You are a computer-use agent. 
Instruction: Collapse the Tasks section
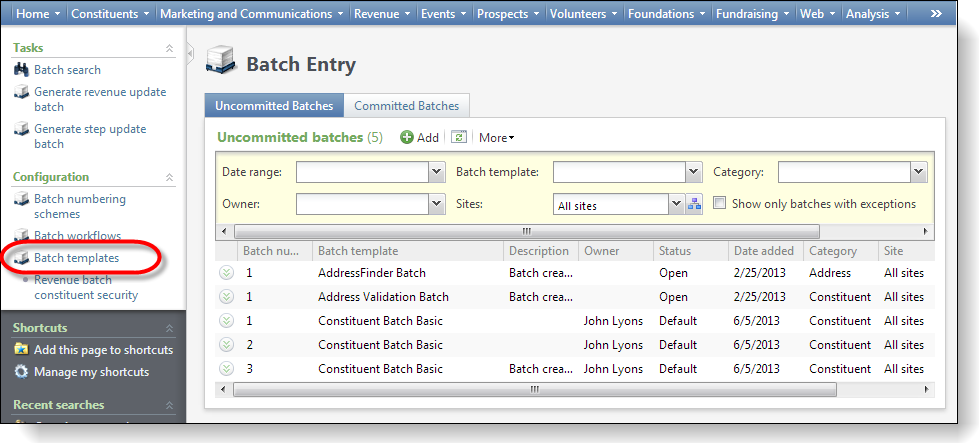tap(169, 48)
